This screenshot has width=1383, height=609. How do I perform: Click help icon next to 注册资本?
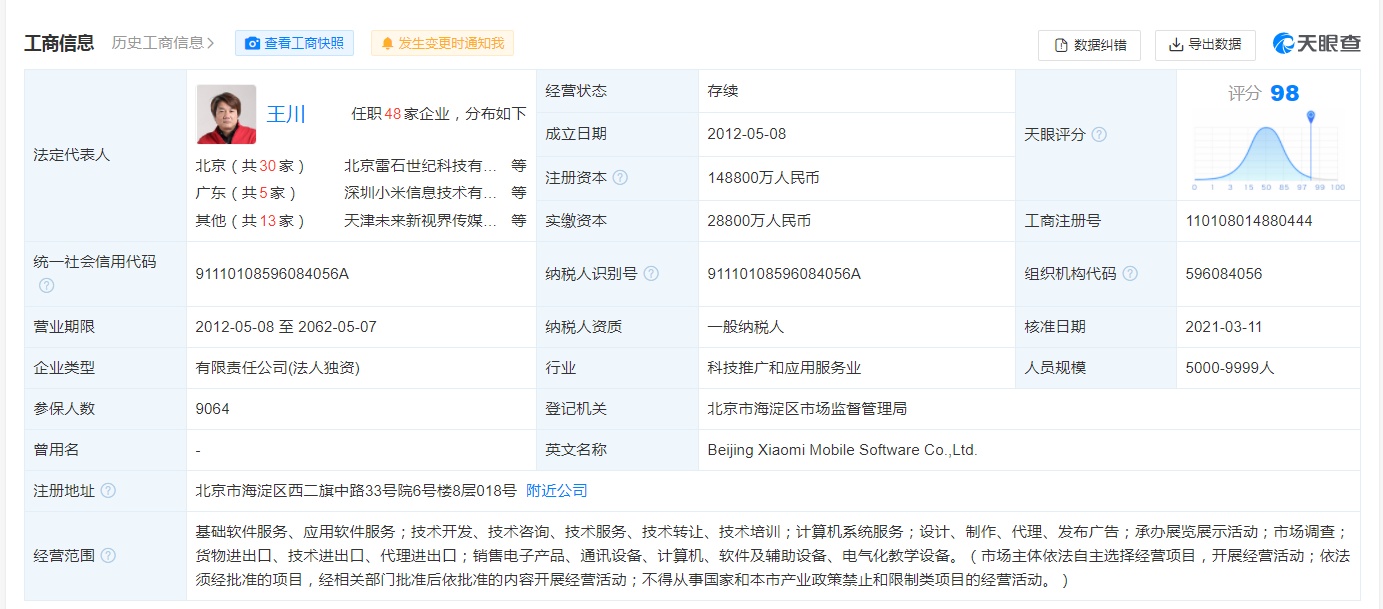point(620,178)
